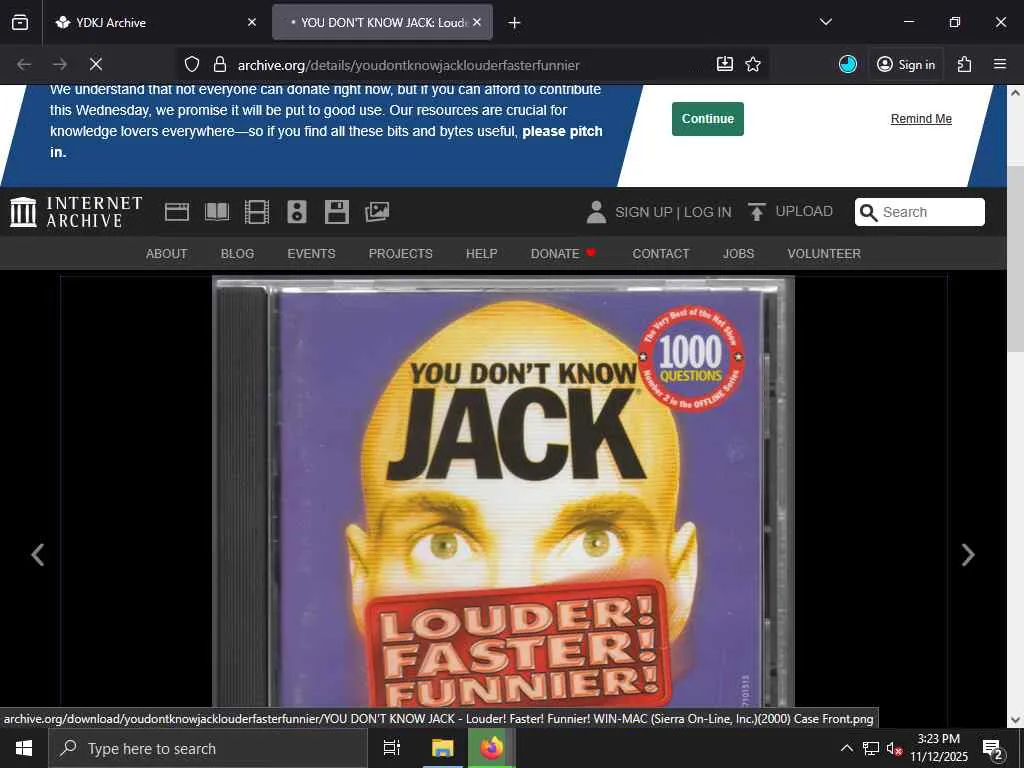Open the notification center icon

(x=993, y=749)
